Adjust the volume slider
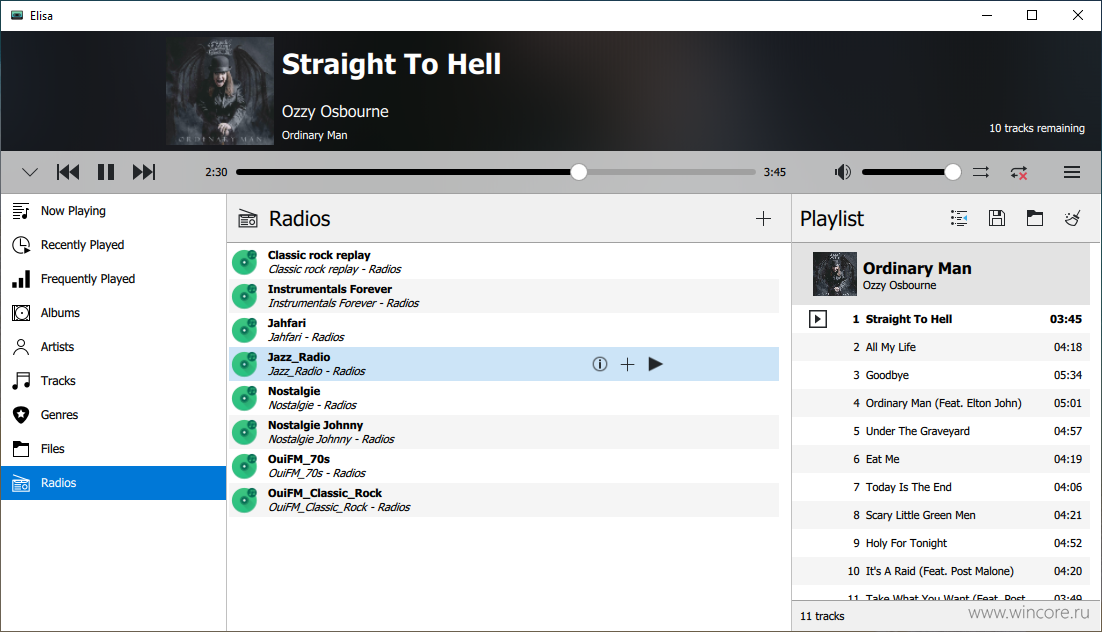 911,172
